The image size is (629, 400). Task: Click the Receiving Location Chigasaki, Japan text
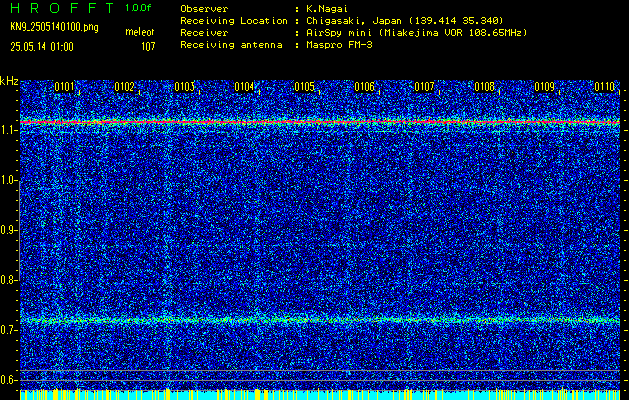tap(405, 20)
